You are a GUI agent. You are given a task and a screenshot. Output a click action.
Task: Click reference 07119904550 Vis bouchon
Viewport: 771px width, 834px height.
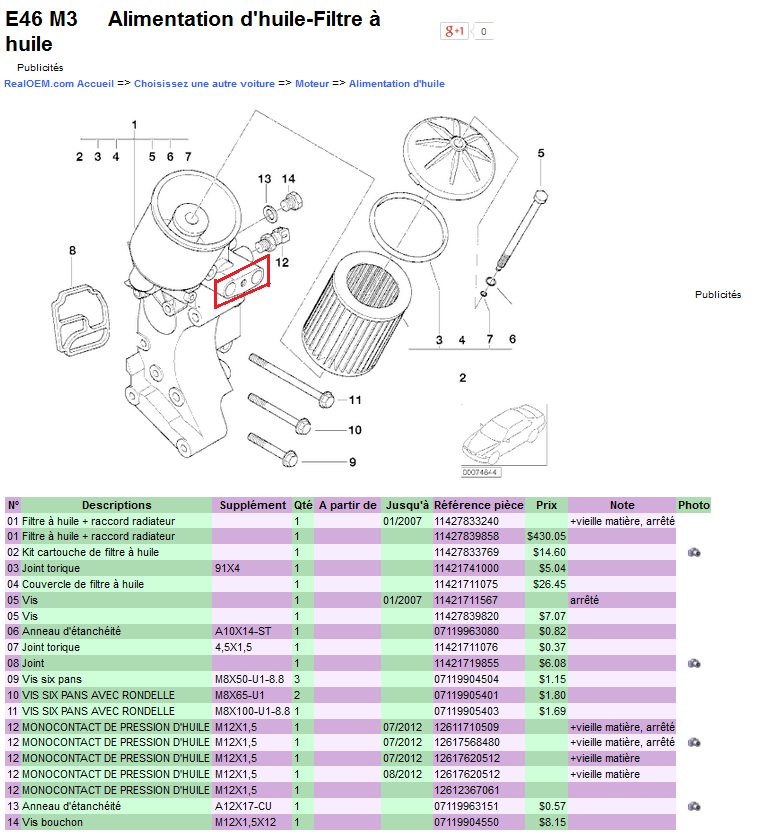[x=466, y=822]
